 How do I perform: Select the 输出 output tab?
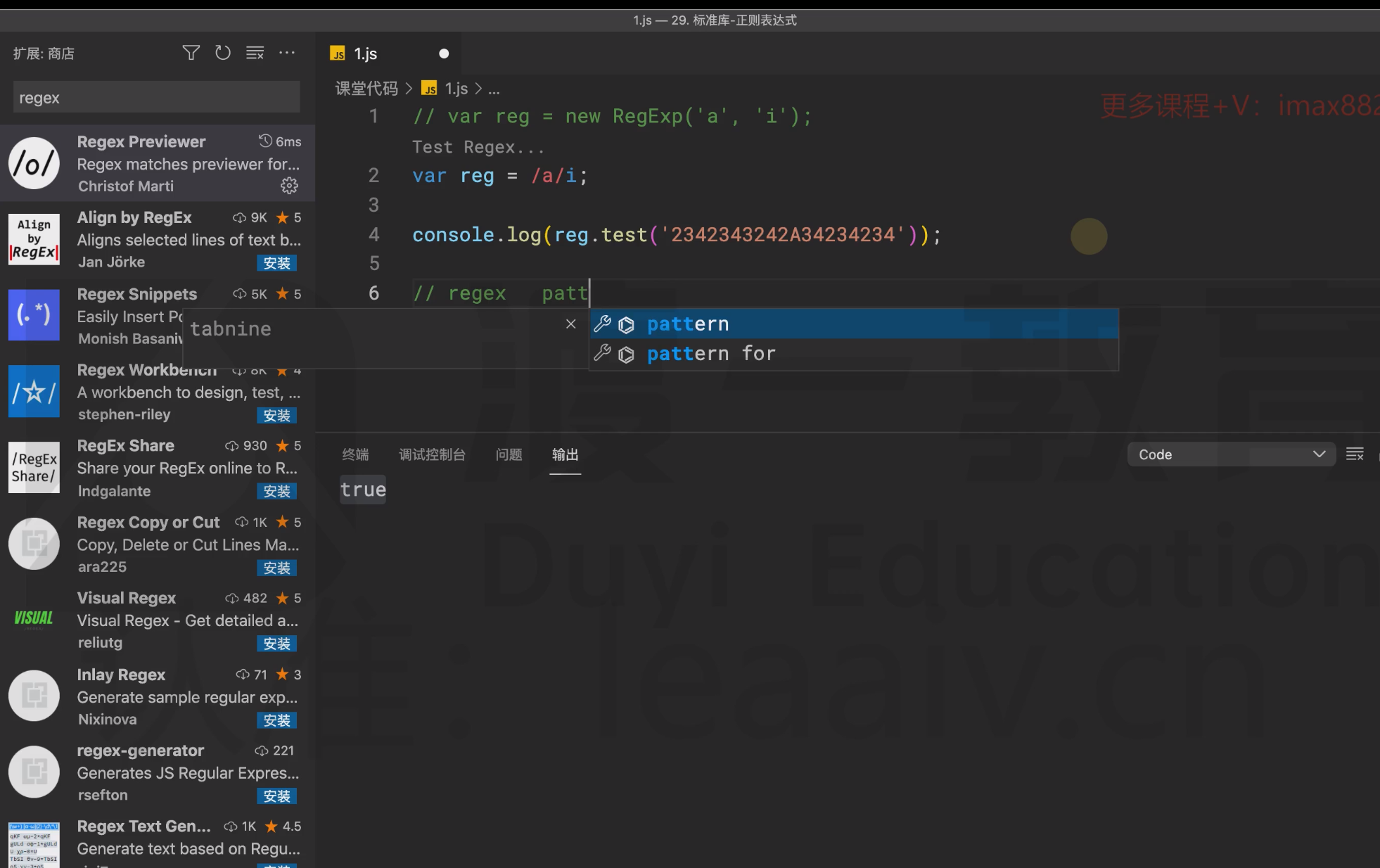click(x=565, y=454)
